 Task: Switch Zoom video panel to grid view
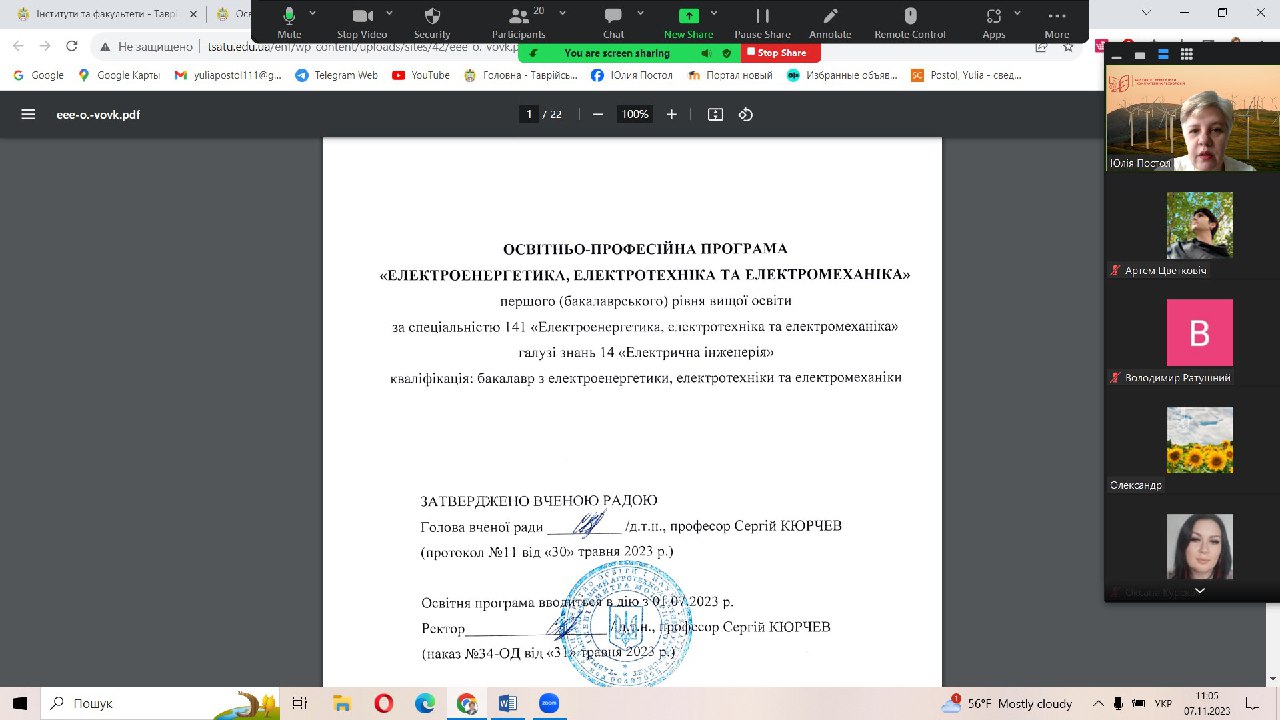click(1186, 53)
